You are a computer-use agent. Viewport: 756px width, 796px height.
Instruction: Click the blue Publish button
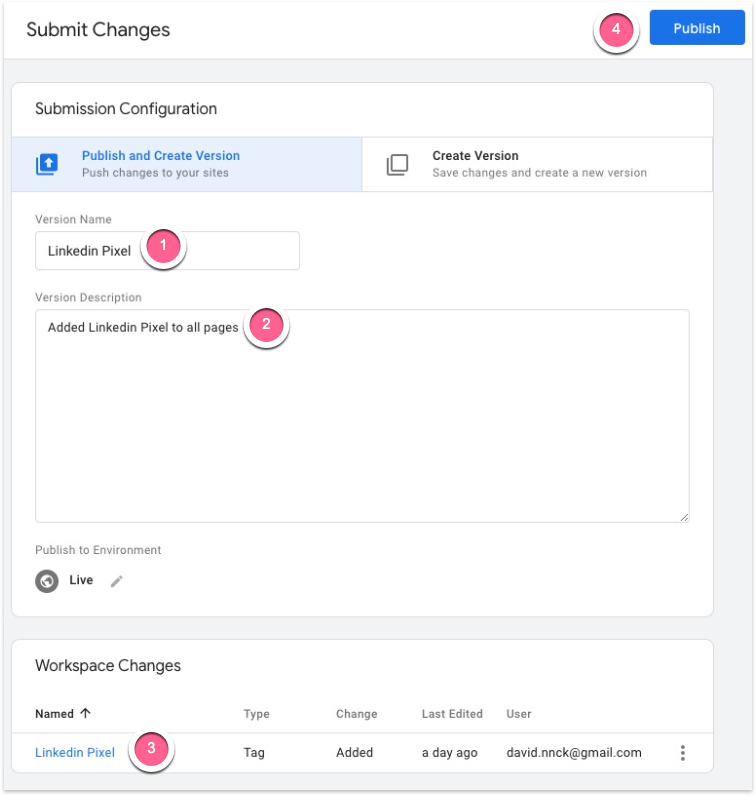pos(696,28)
